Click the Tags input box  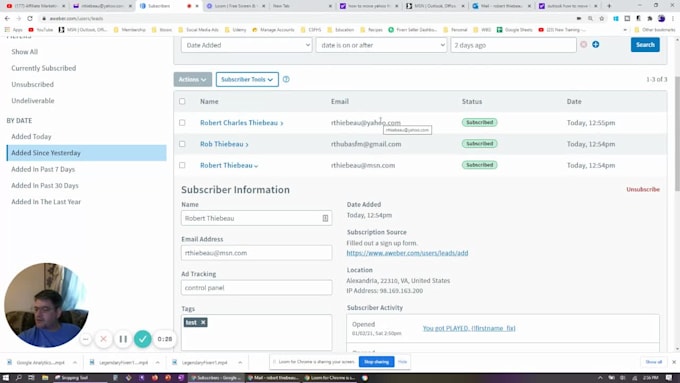tap(257, 333)
